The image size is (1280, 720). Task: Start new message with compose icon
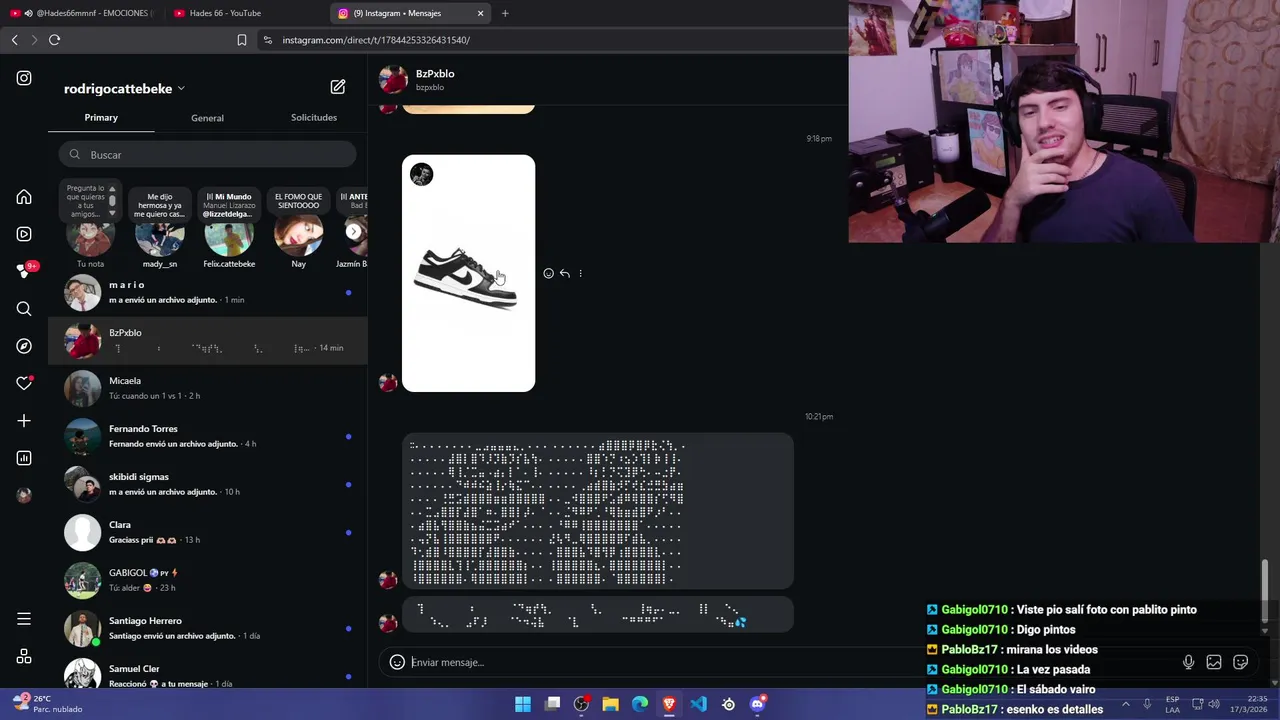pos(338,87)
